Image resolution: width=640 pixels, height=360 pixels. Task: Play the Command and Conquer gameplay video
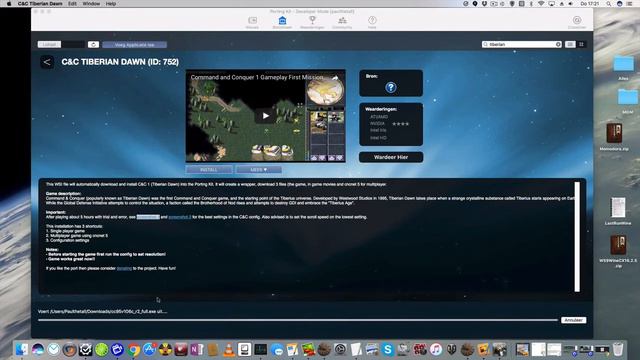tap(265, 116)
